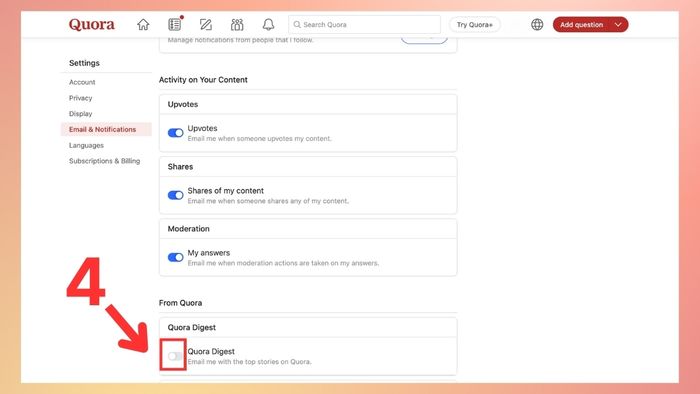
Task: Open the Quora home feed icon
Action: [143, 25]
